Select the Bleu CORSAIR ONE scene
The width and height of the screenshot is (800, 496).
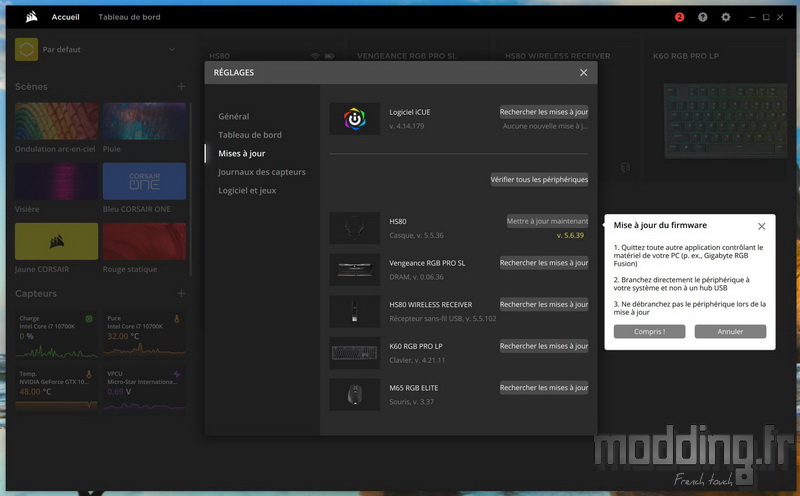[144, 181]
